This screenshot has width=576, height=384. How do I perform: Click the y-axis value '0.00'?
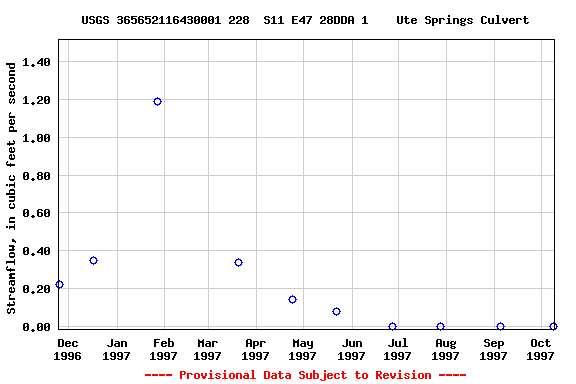pos(36,327)
